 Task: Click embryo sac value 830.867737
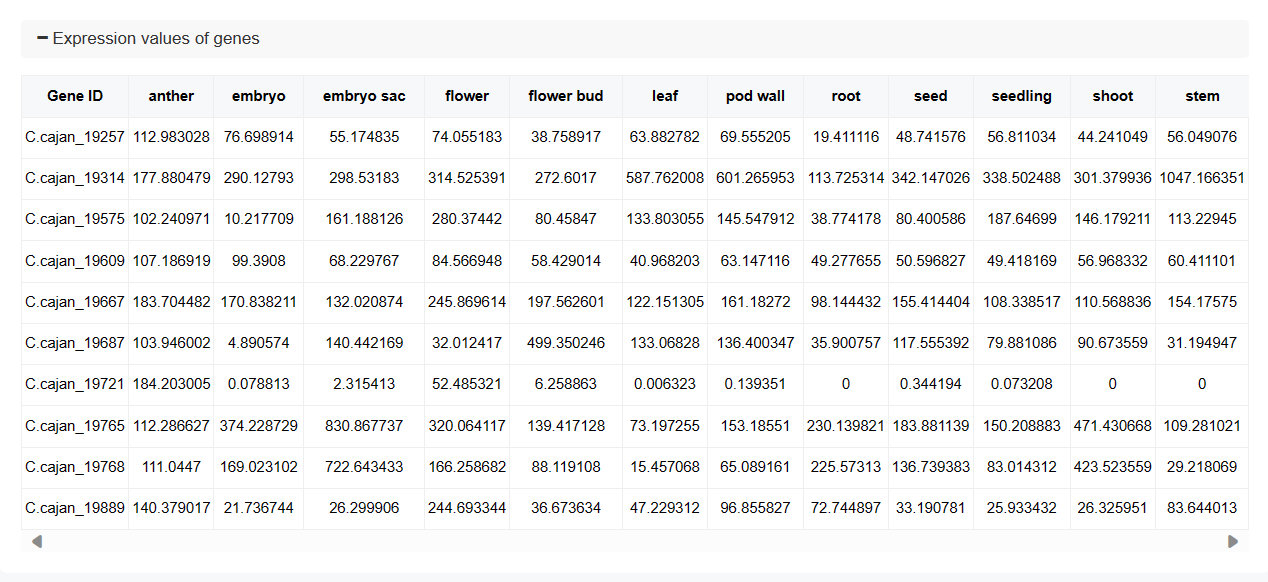[364, 426]
